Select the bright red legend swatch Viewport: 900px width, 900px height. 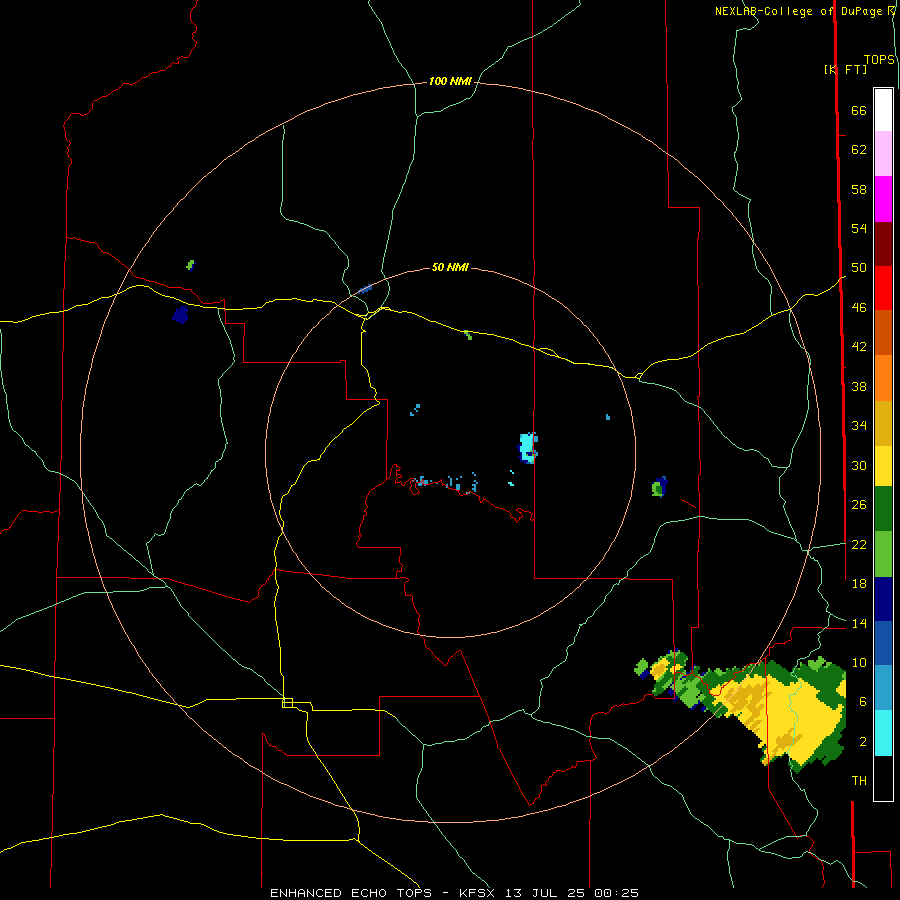point(883,288)
